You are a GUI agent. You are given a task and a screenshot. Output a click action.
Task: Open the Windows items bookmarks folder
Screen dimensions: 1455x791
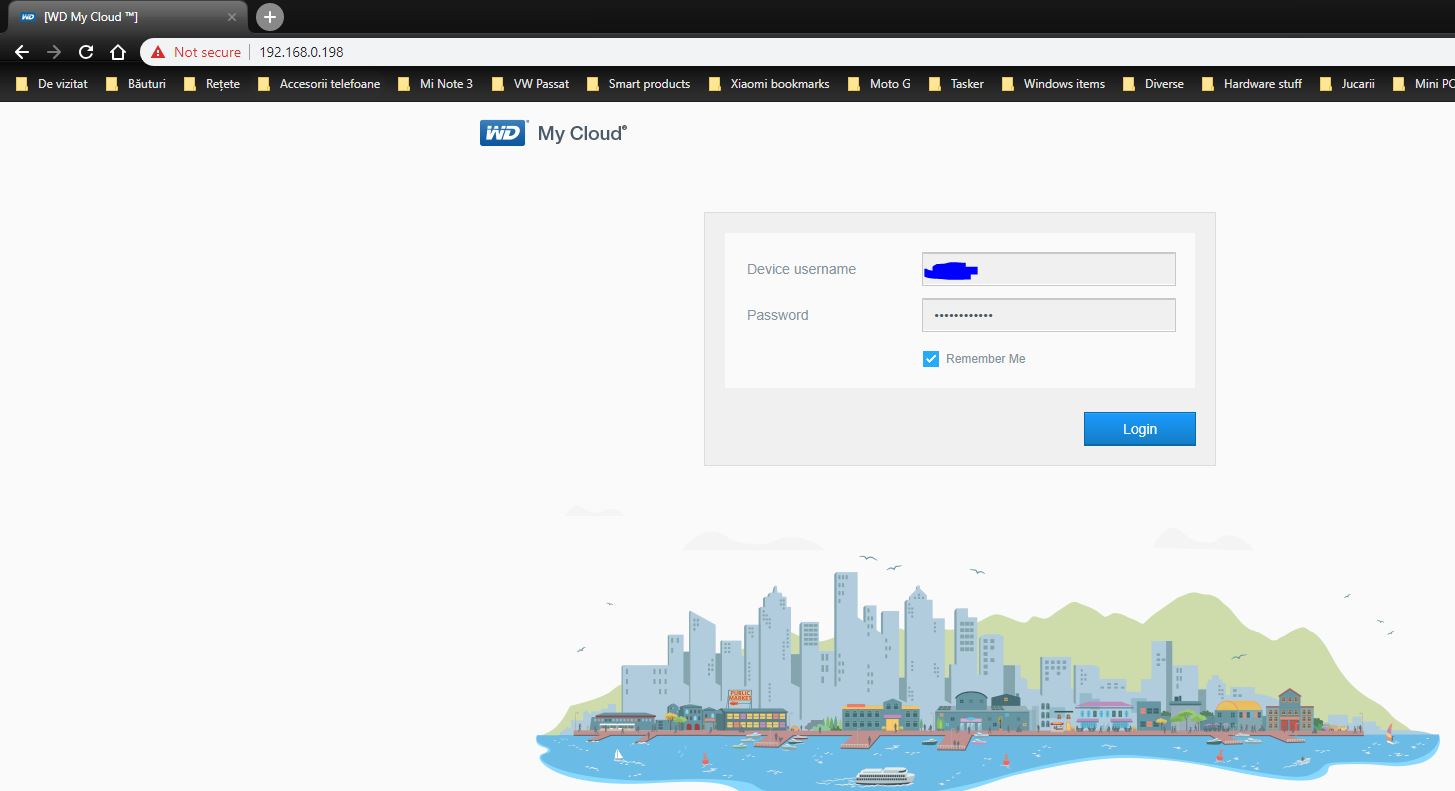(1053, 84)
